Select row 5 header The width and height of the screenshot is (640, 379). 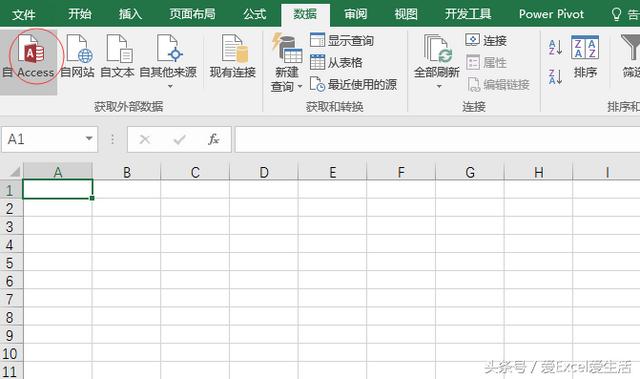[11, 262]
